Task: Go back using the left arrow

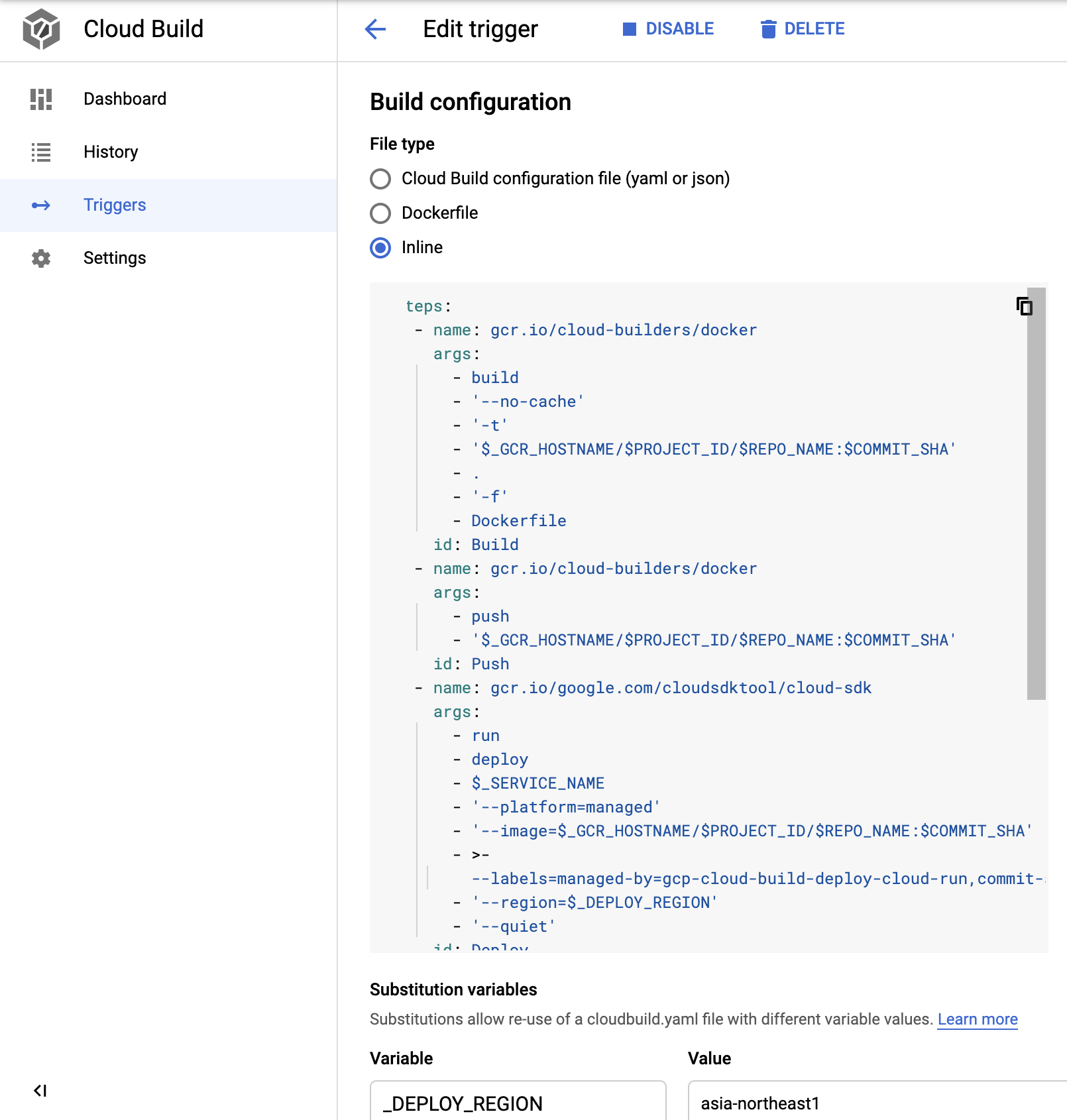Action: [x=375, y=29]
